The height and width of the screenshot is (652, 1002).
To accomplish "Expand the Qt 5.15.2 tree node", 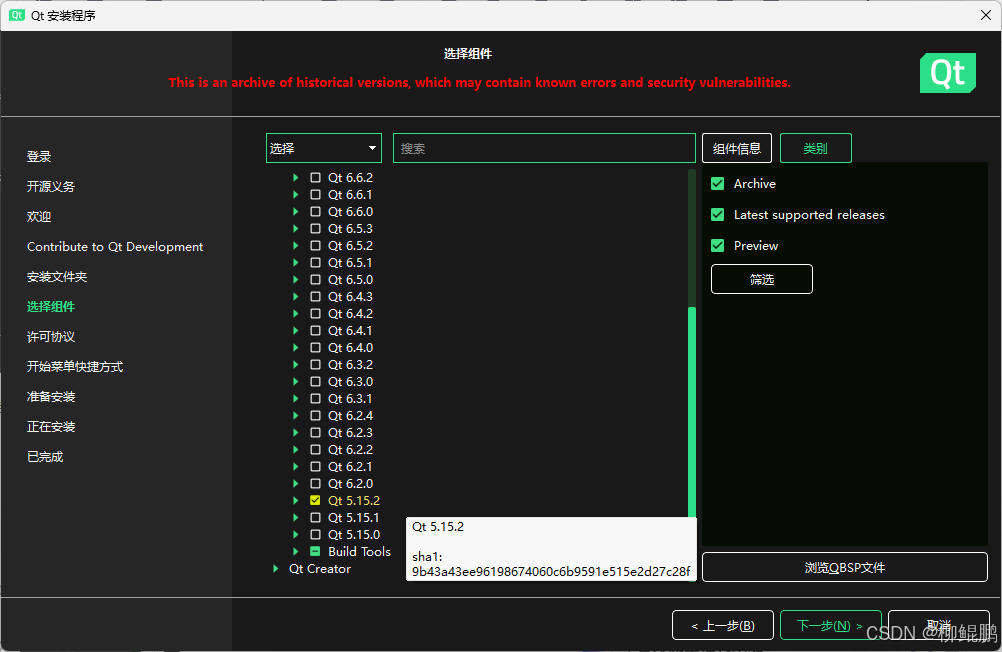I will [295, 501].
